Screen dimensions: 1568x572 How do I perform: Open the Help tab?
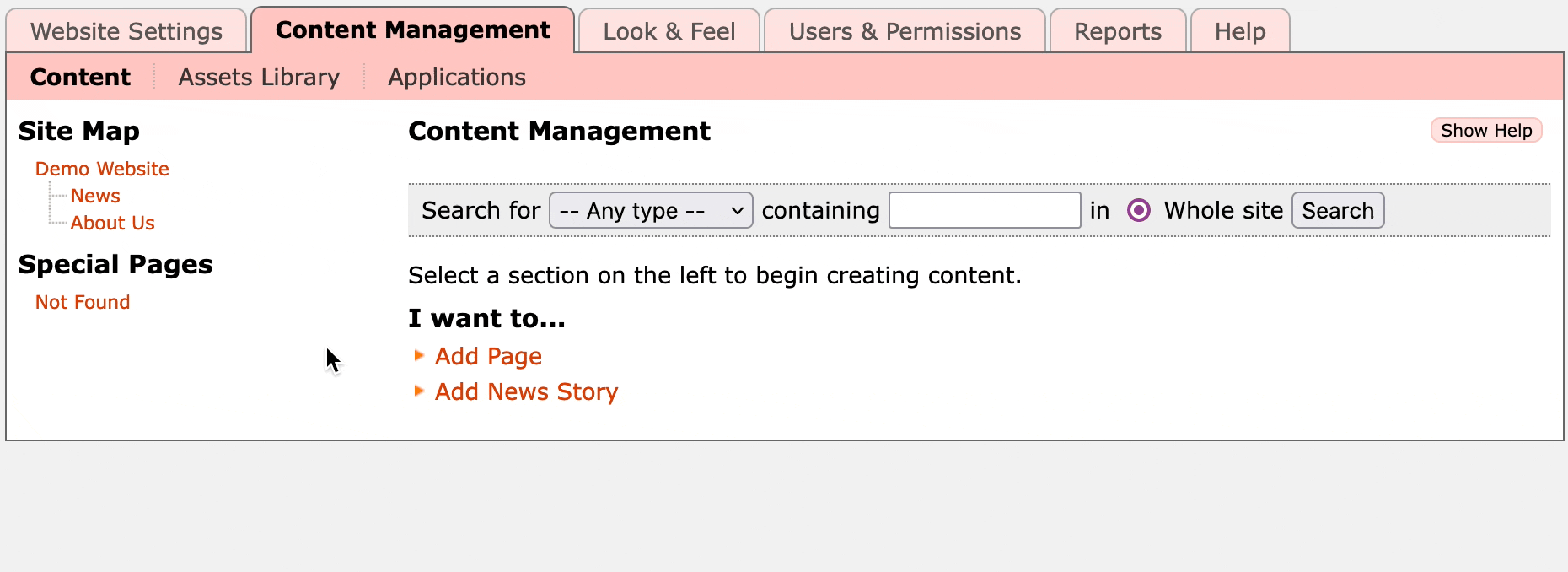[x=1239, y=31]
